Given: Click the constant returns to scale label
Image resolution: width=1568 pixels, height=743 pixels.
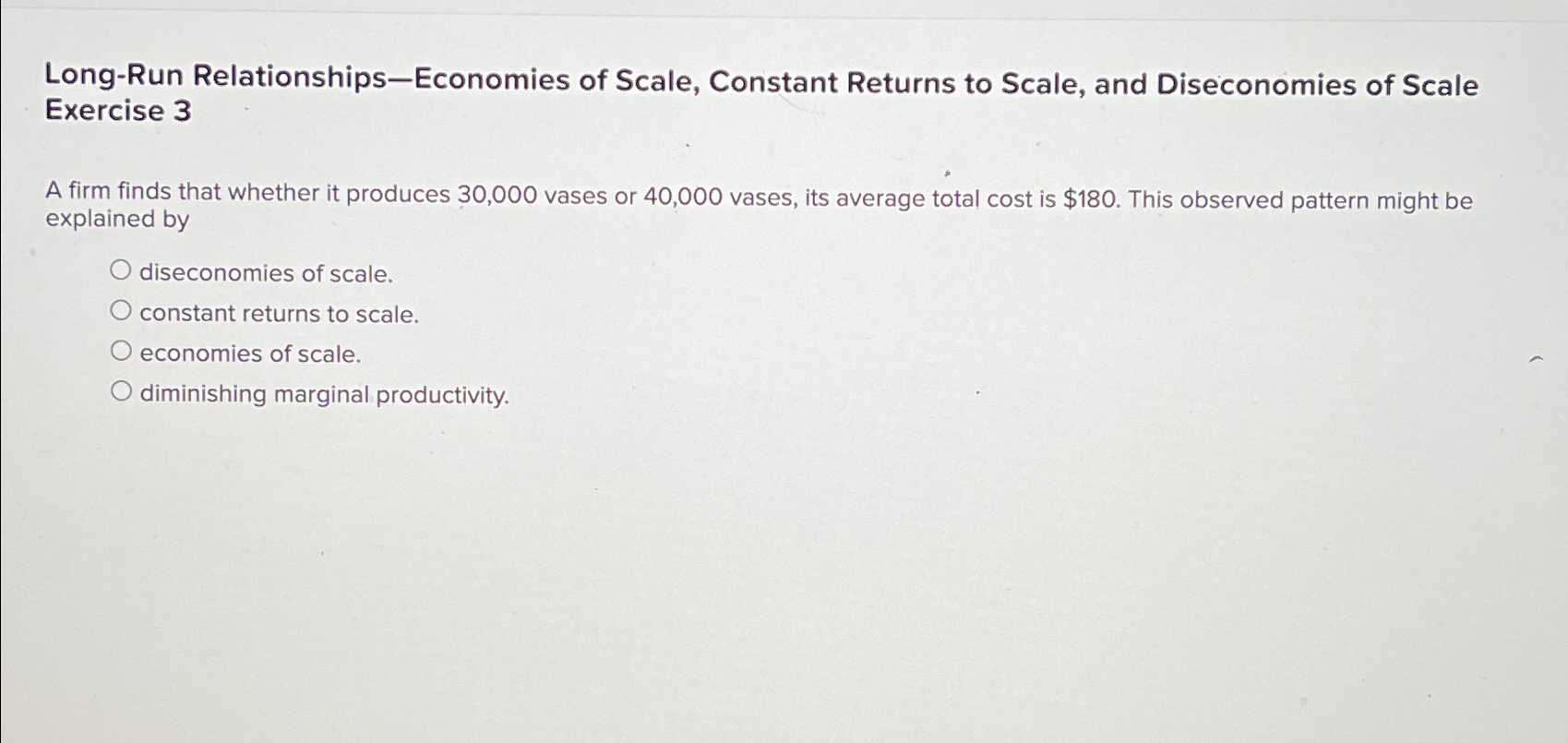Looking at the screenshot, I should point(278,313).
